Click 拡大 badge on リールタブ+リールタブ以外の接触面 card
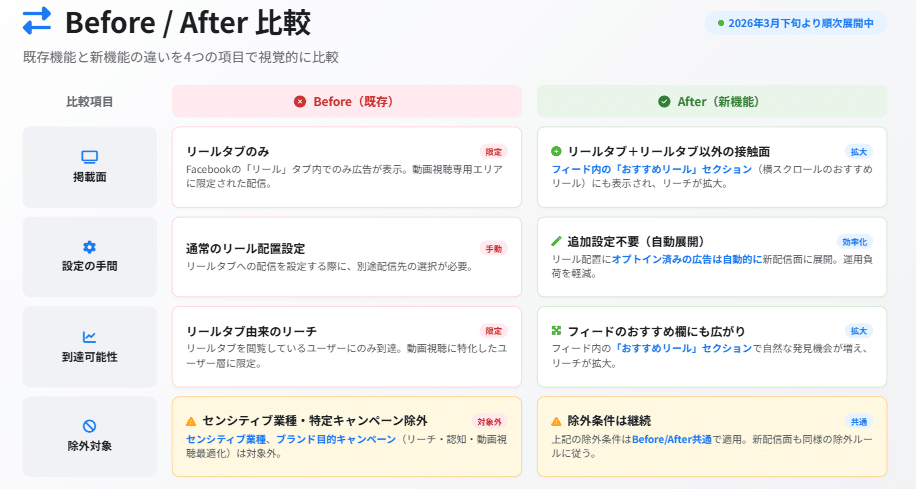Image resolution: width=916 pixels, height=489 pixels. pyautogui.click(x=859, y=152)
